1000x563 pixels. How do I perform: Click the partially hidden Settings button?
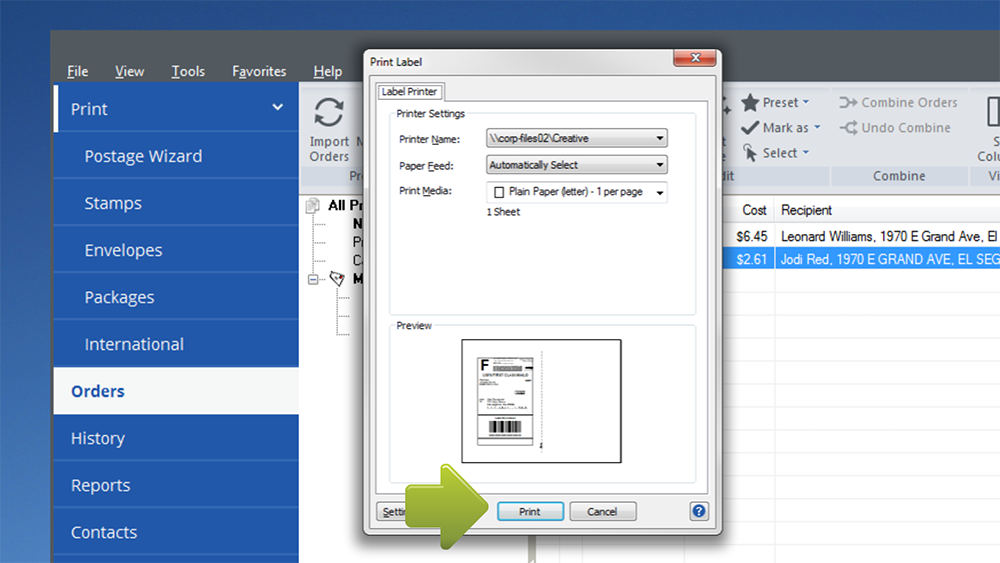pos(392,511)
